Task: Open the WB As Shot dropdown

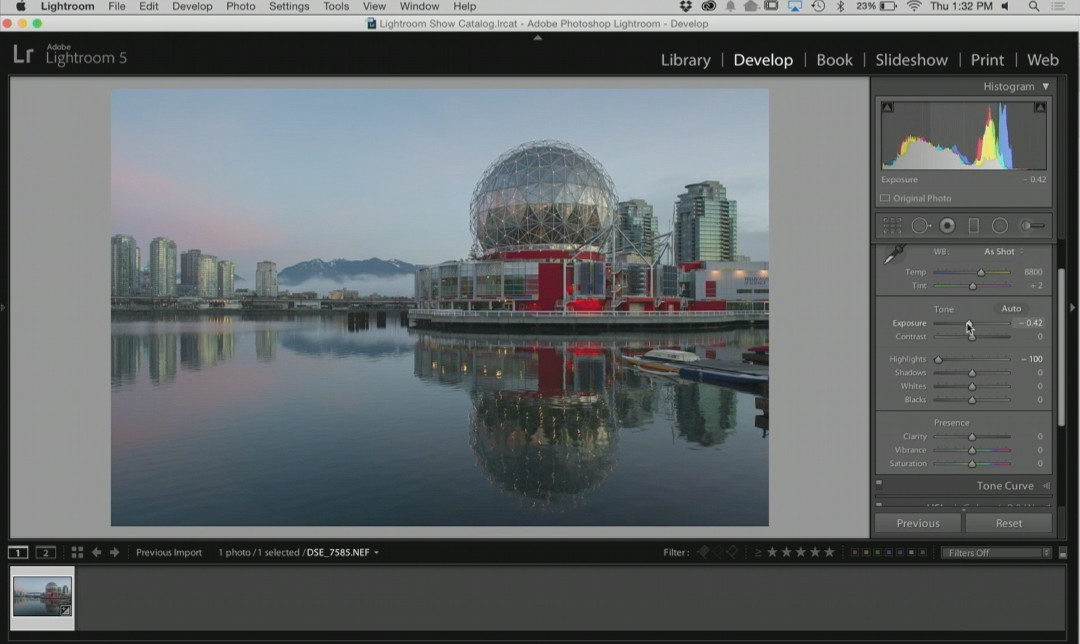Action: [x=999, y=251]
